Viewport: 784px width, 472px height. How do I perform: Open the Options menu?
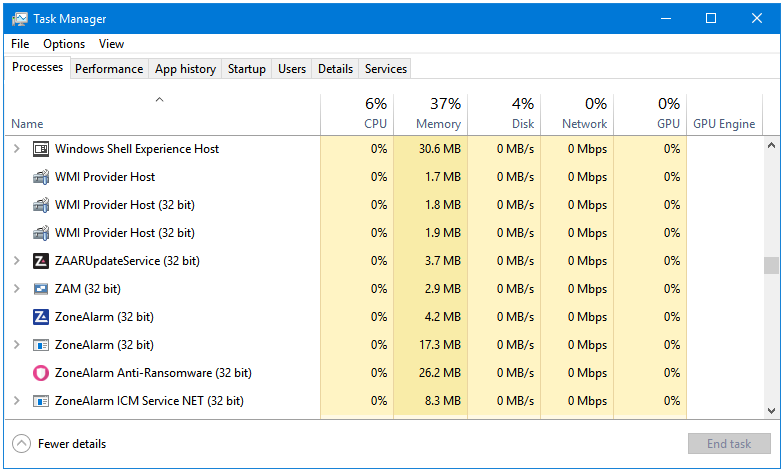tap(64, 44)
